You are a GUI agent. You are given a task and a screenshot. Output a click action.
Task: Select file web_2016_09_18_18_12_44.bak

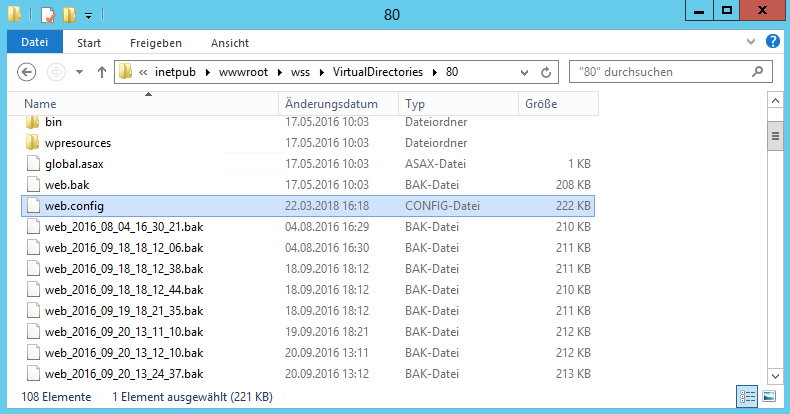tap(124, 290)
